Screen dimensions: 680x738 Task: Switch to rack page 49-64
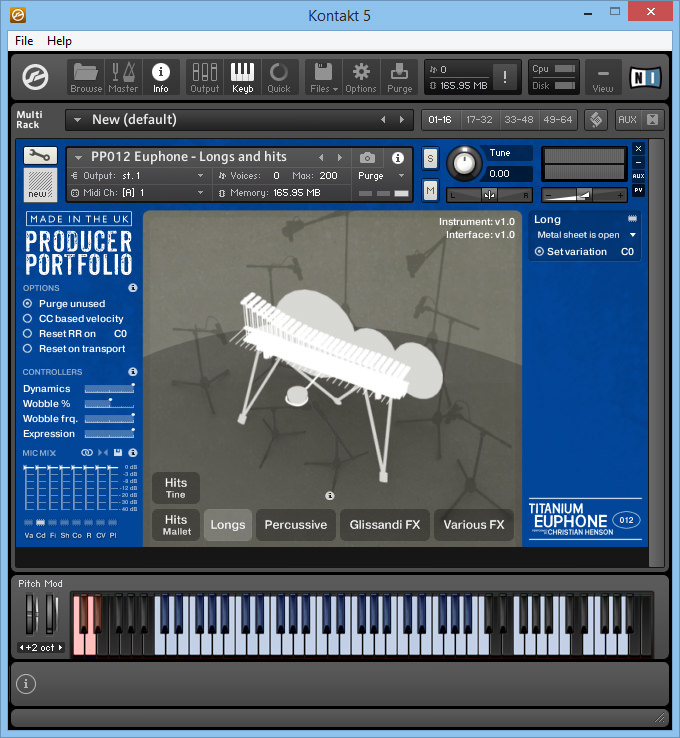pos(558,120)
